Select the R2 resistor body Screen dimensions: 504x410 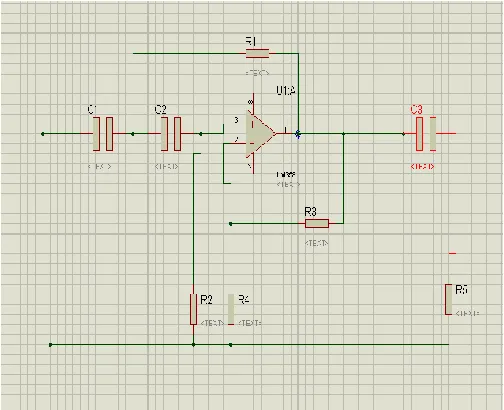[x=193, y=309]
